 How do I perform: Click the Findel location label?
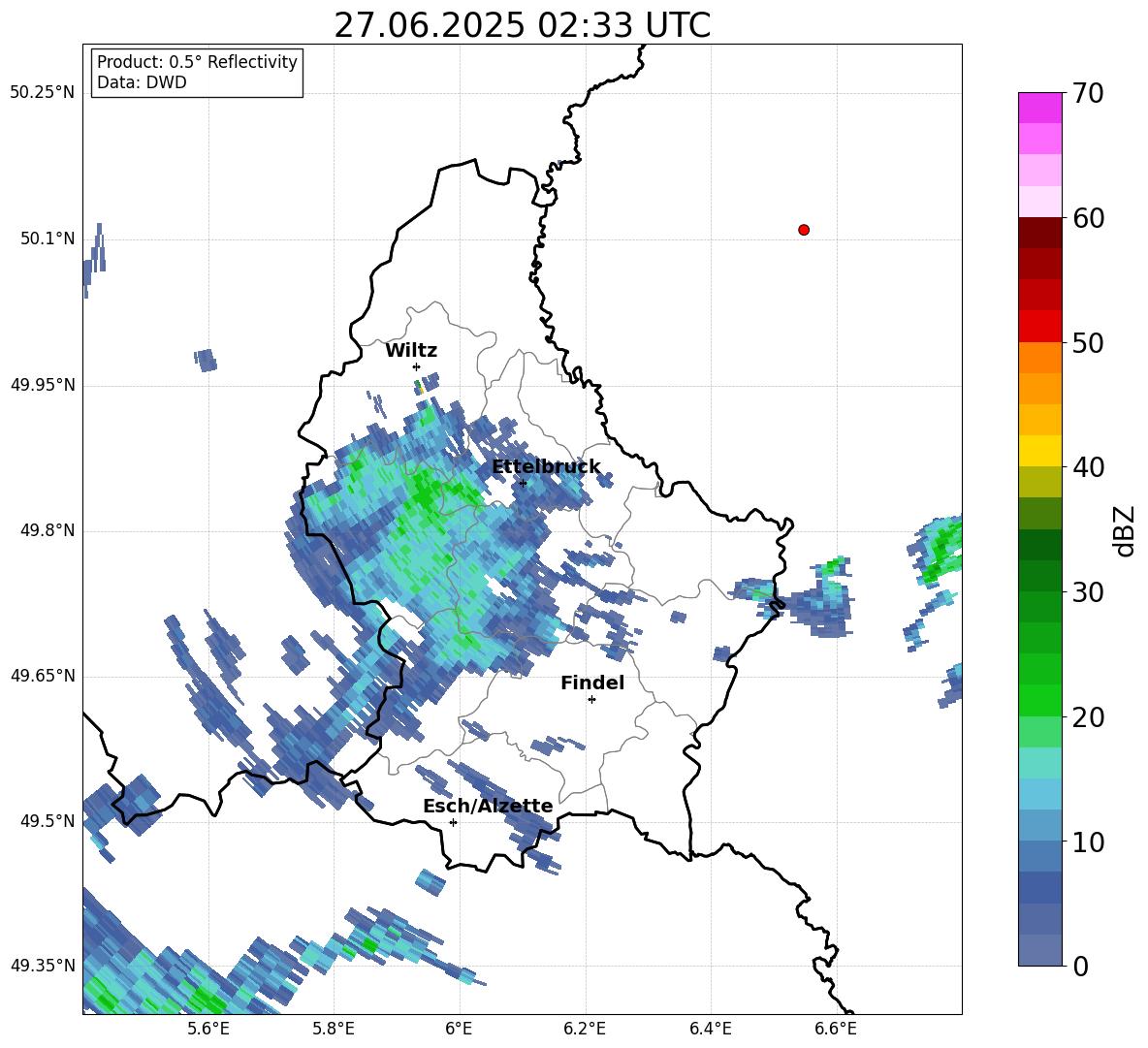click(x=592, y=683)
